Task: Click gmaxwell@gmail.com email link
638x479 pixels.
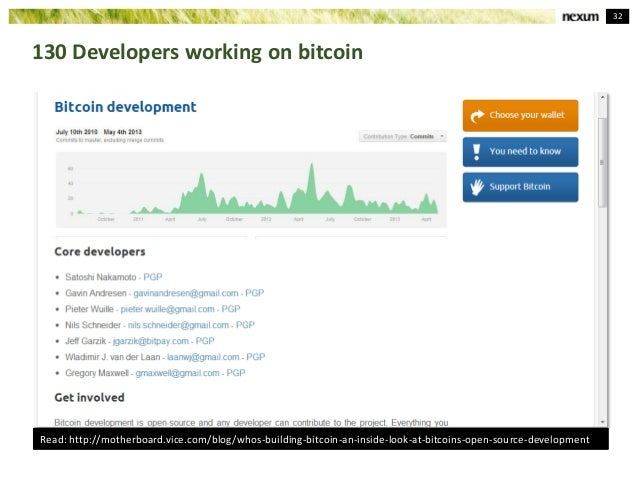Action: click(x=177, y=373)
